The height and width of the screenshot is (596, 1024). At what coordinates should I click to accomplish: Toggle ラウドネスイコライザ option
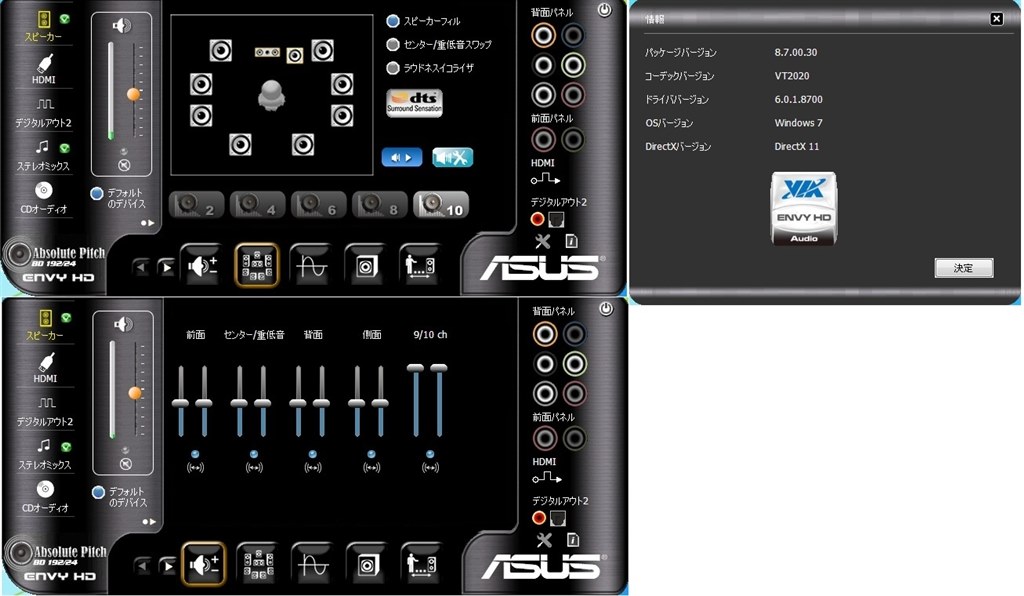coord(392,67)
